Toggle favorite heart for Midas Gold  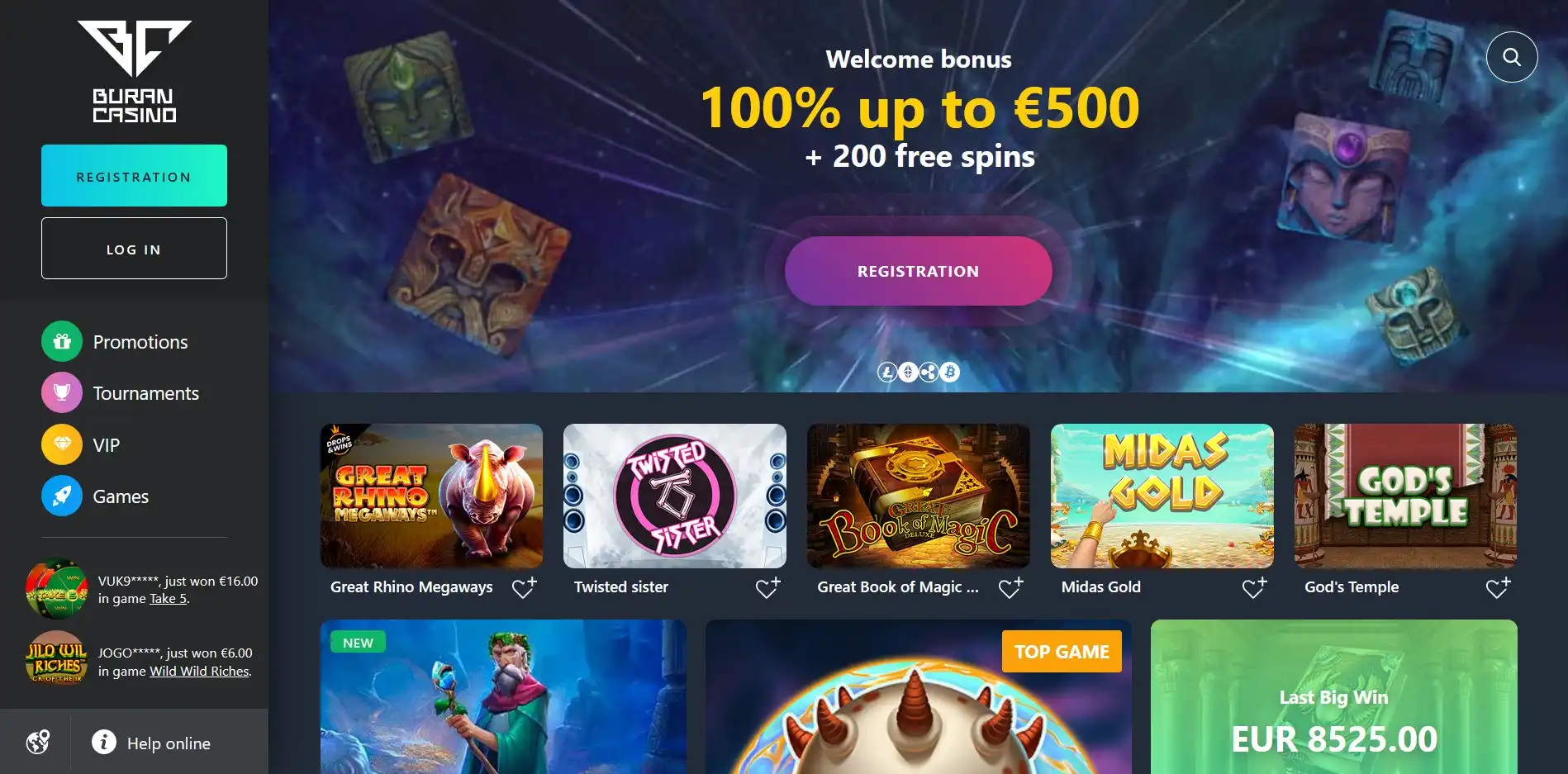pos(1254,587)
